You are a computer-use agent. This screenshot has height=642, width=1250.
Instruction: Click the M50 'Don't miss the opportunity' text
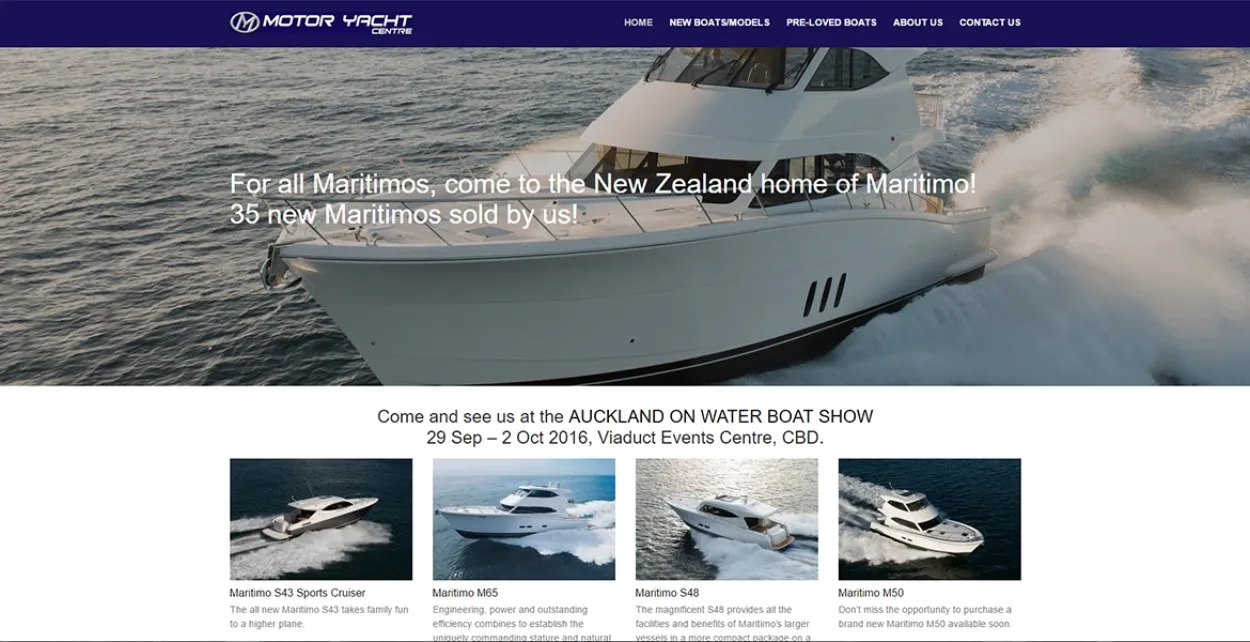click(x=925, y=616)
